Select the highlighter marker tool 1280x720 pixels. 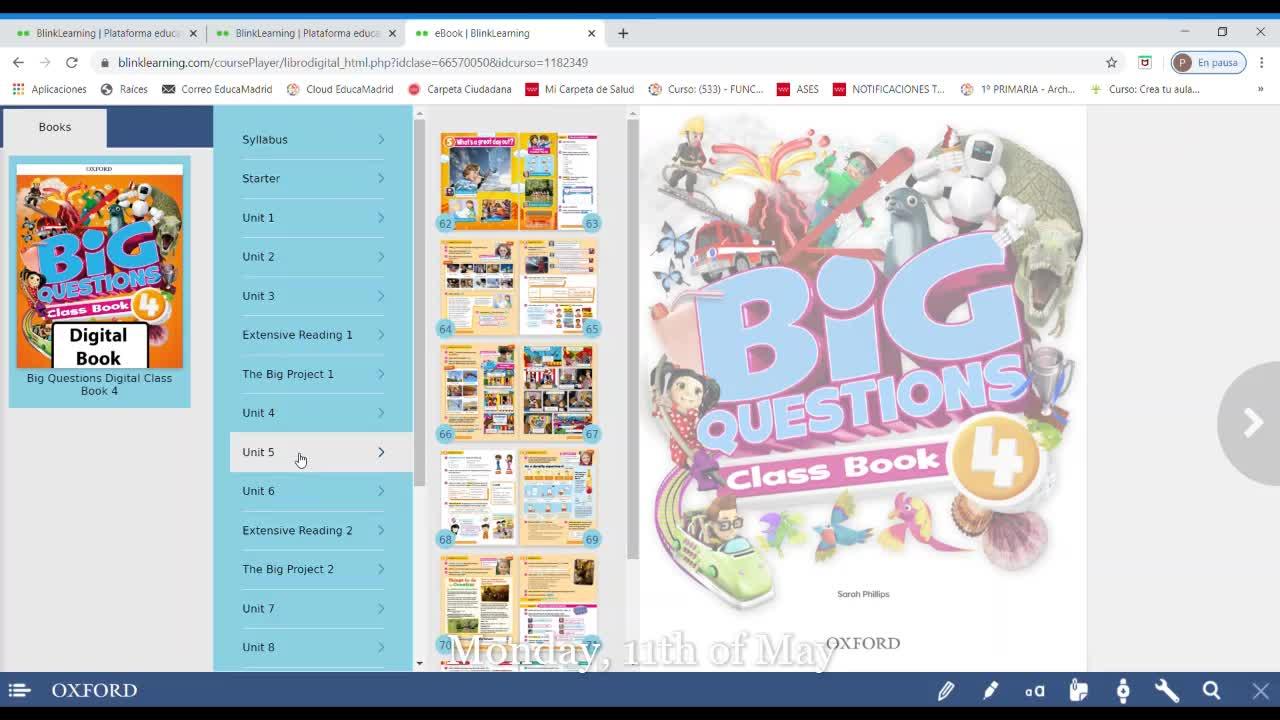tap(990, 690)
